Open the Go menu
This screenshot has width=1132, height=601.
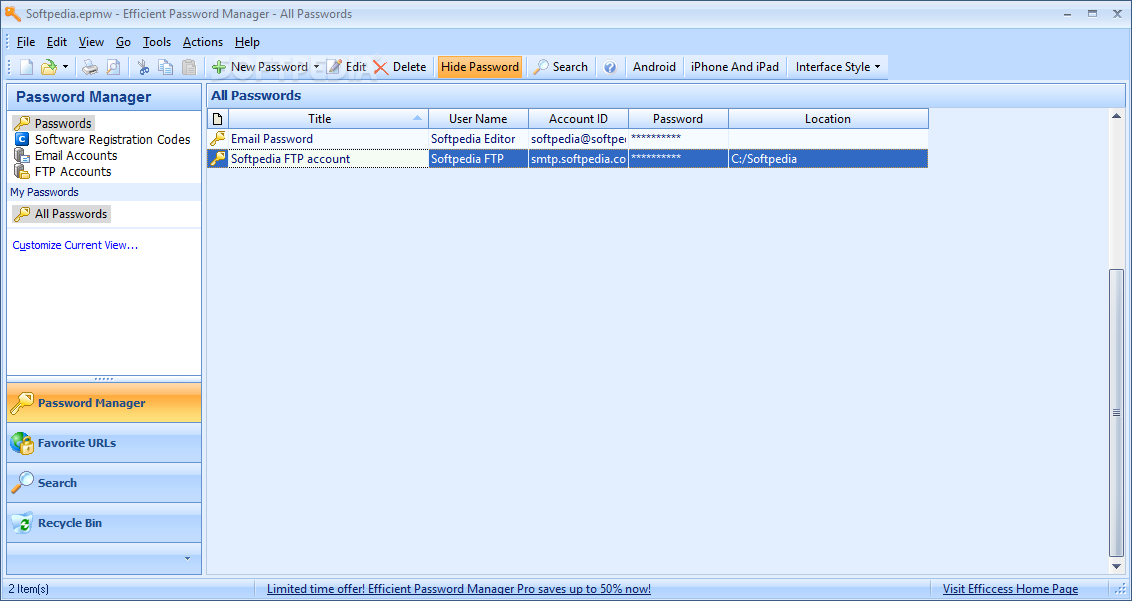tap(123, 42)
